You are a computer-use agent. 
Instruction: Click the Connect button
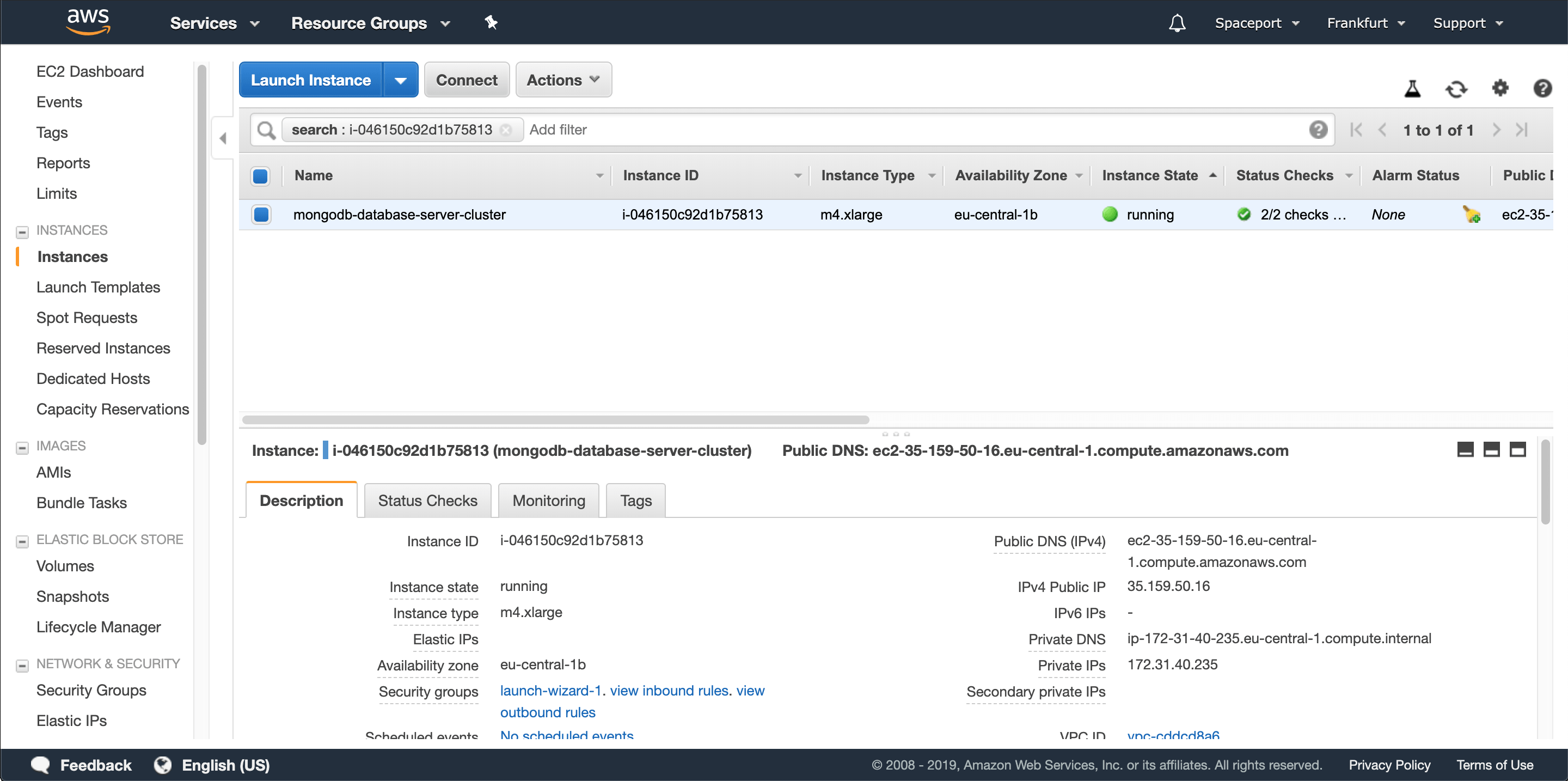(466, 80)
